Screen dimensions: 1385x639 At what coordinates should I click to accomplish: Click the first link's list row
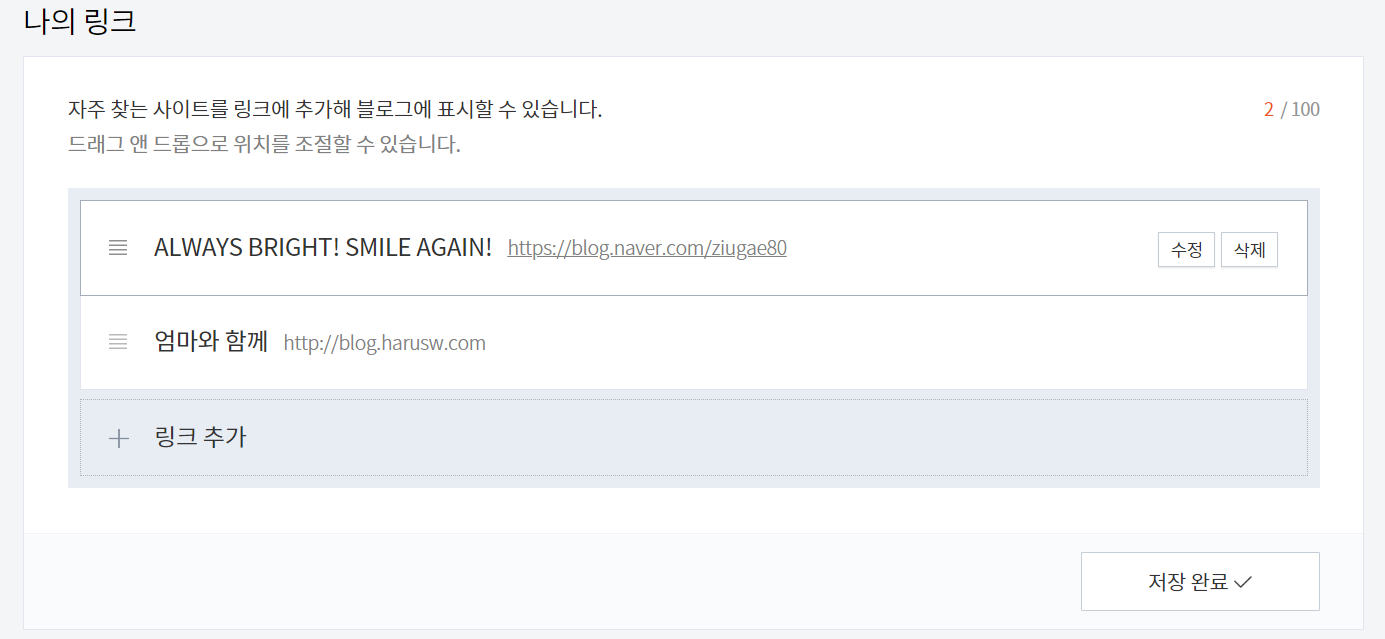click(692, 247)
